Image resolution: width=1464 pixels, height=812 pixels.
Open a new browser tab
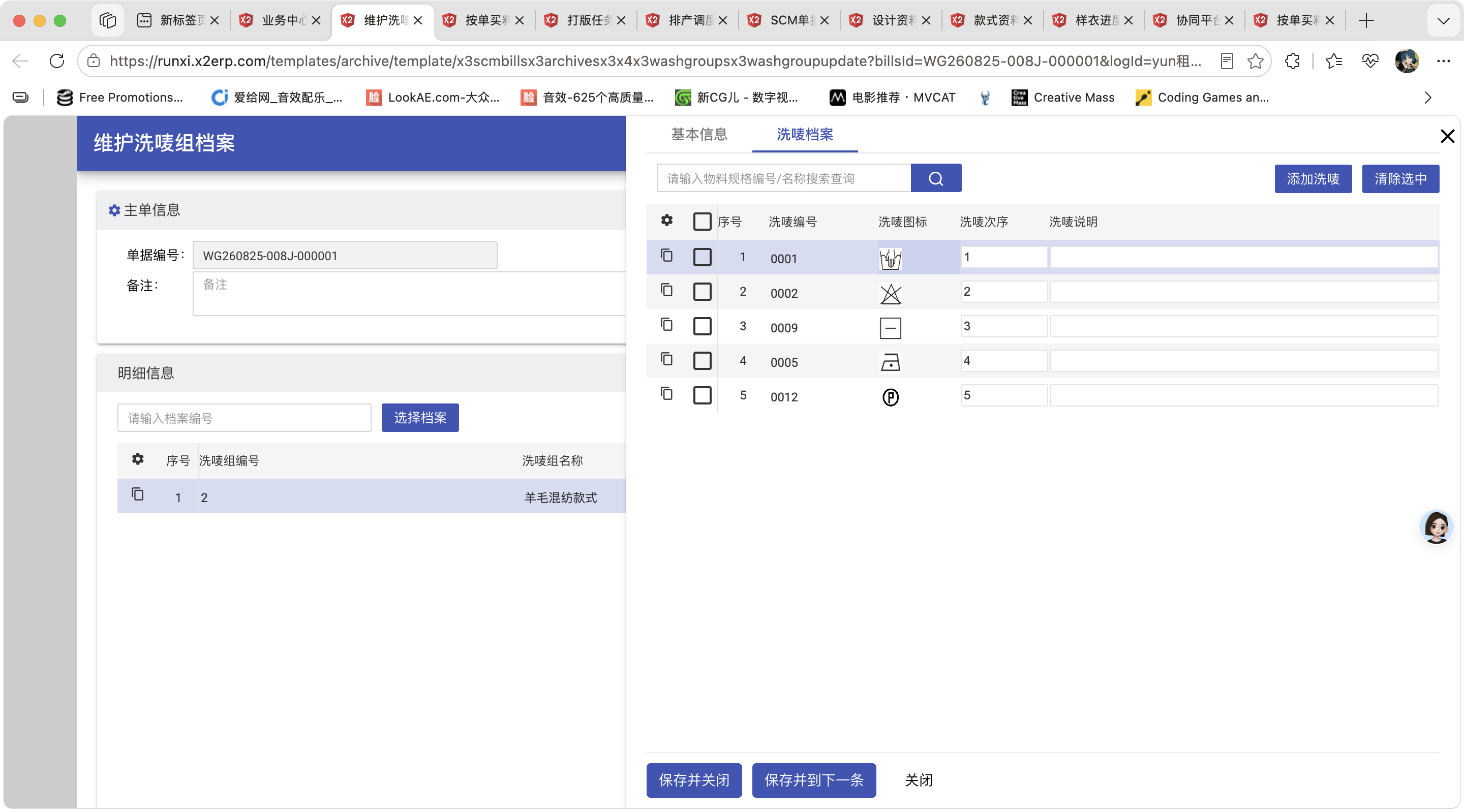pyautogui.click(x=1366, y=20)
